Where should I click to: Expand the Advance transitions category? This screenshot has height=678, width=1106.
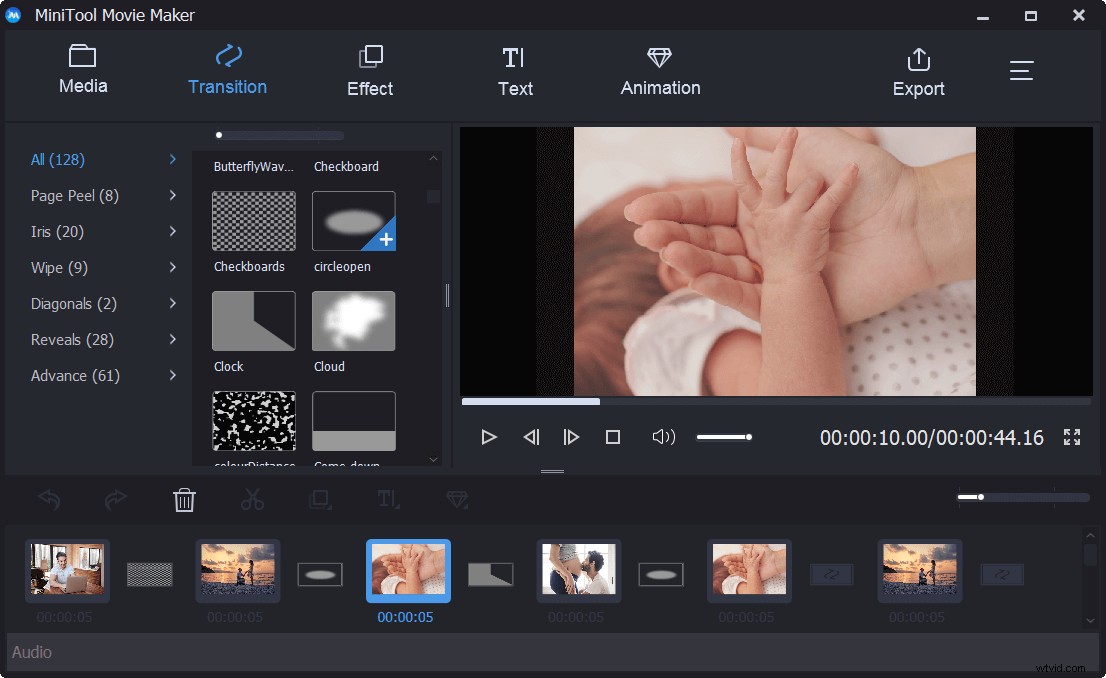[74, 375]
